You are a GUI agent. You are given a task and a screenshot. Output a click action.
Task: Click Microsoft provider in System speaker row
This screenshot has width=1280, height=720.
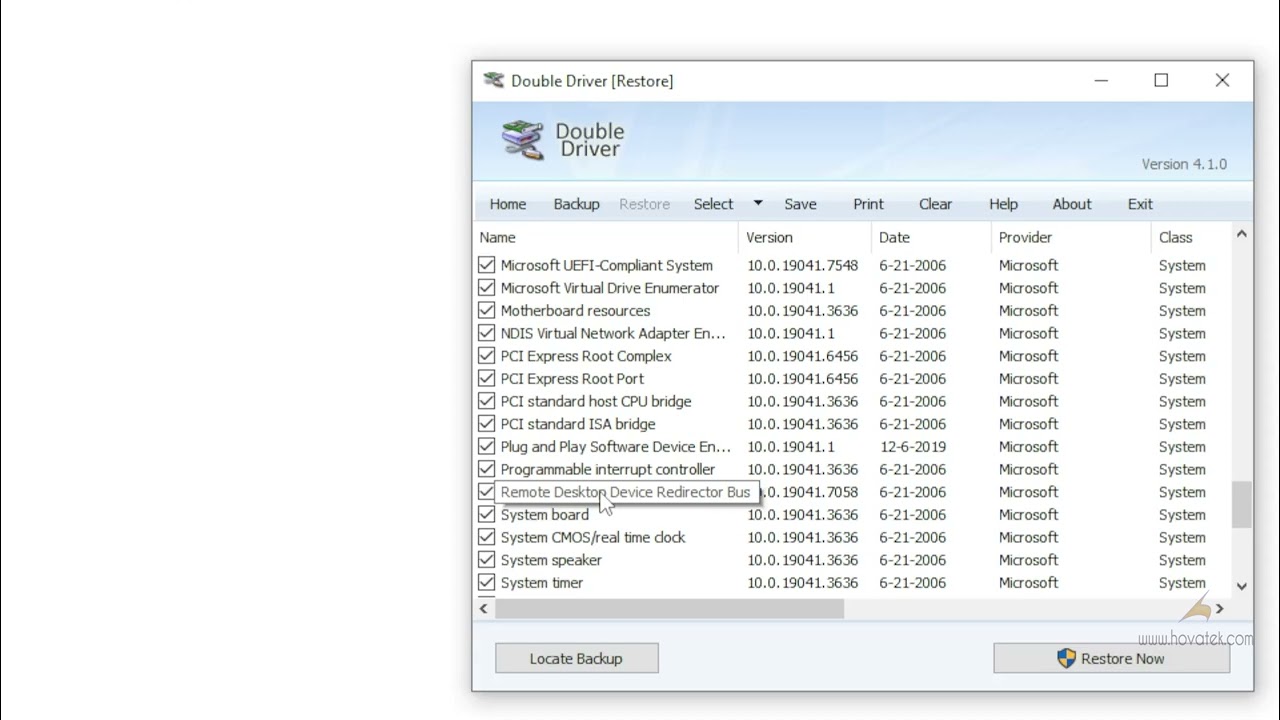[x=1028, y=560]
